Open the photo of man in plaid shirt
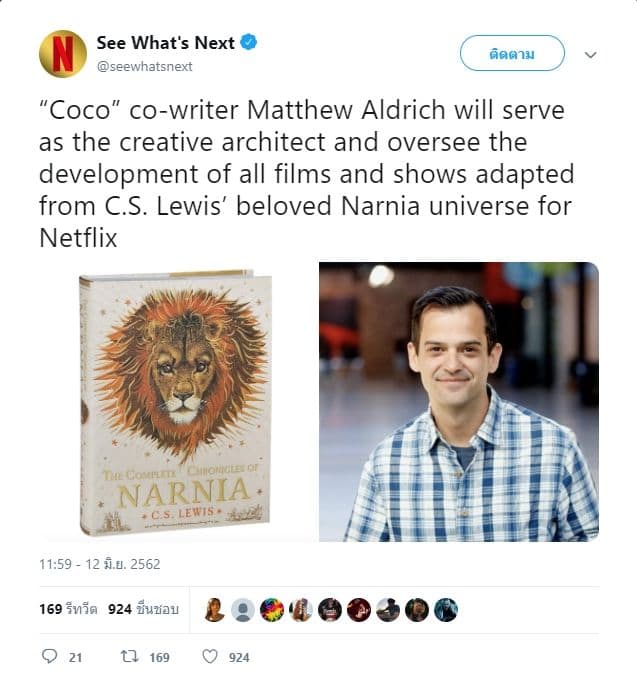The height and width of the screenshot is (675, 637). pyautogui.click(x=459, y=402)
